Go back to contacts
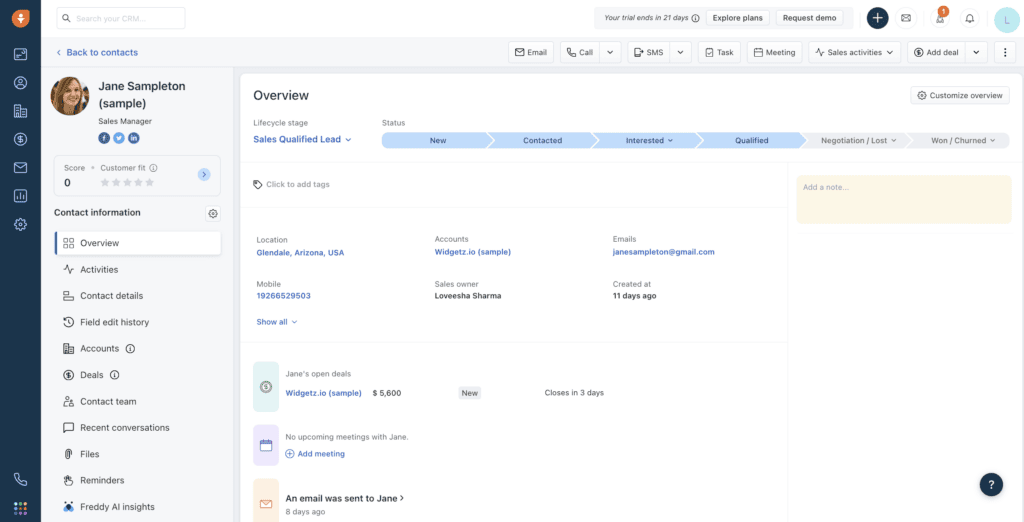1024x522 pixels. [x=97, y=52]
